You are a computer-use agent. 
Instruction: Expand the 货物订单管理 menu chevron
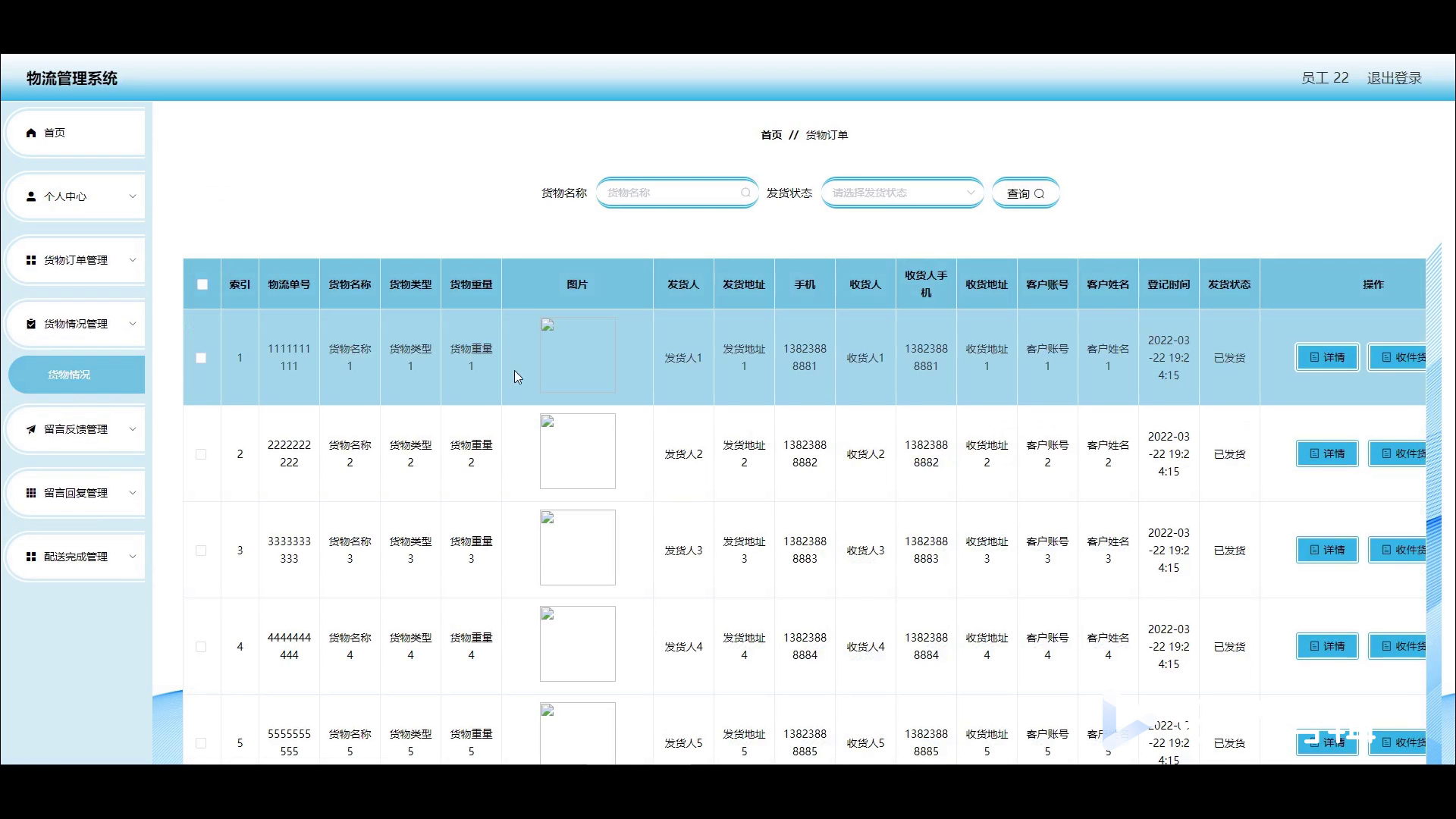pos(133,260)
